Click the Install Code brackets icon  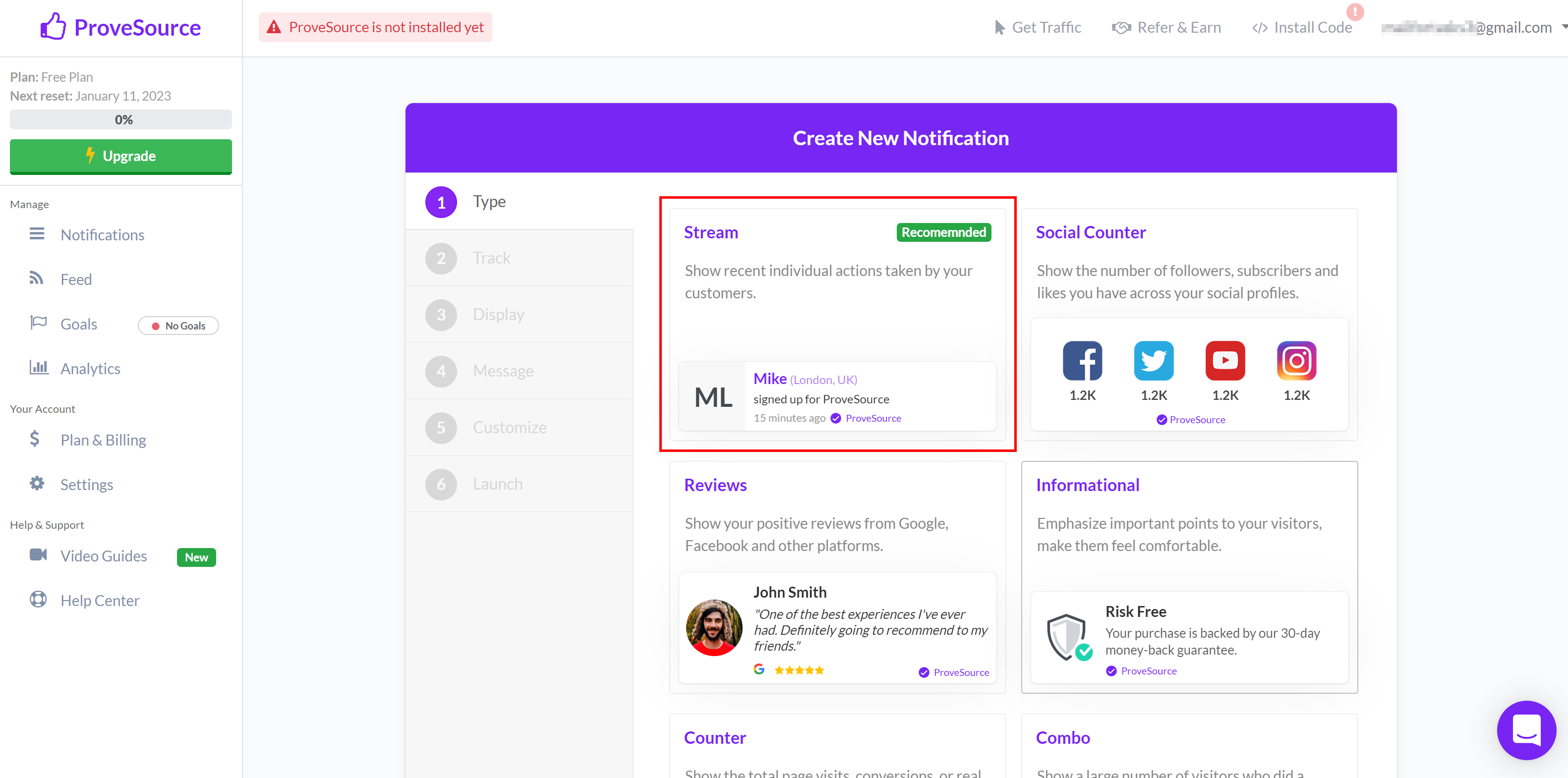[x=1260, y=28]
